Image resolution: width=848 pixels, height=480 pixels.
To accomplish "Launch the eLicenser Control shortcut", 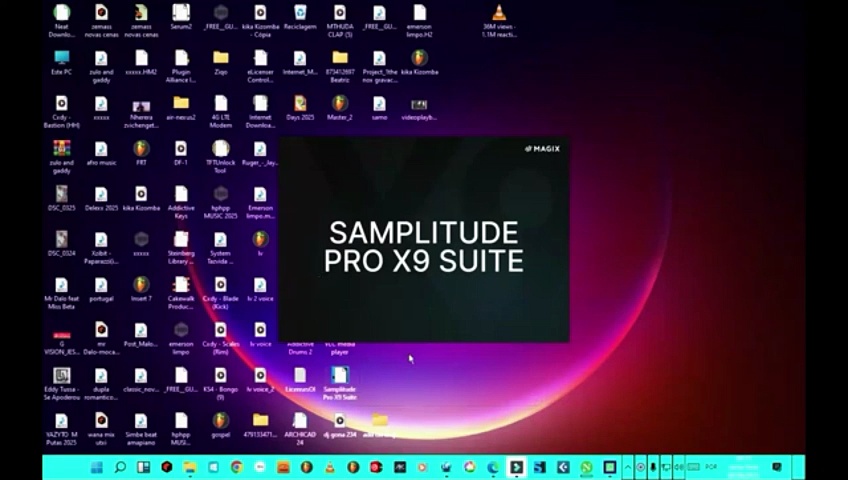I will [260, 58].
